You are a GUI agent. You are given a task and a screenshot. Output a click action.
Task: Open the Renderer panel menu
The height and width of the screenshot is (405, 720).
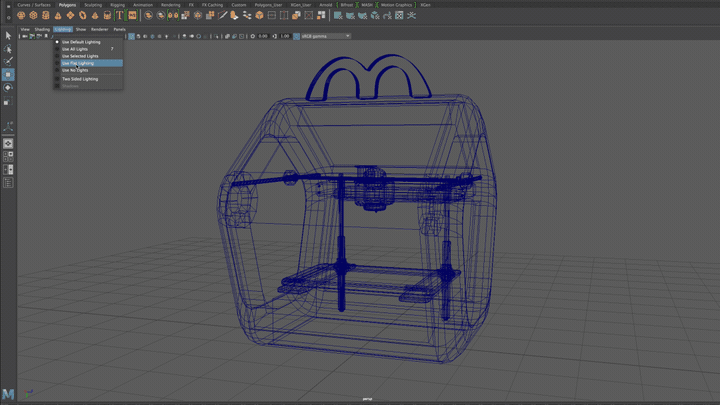click(x=100, y=29)
